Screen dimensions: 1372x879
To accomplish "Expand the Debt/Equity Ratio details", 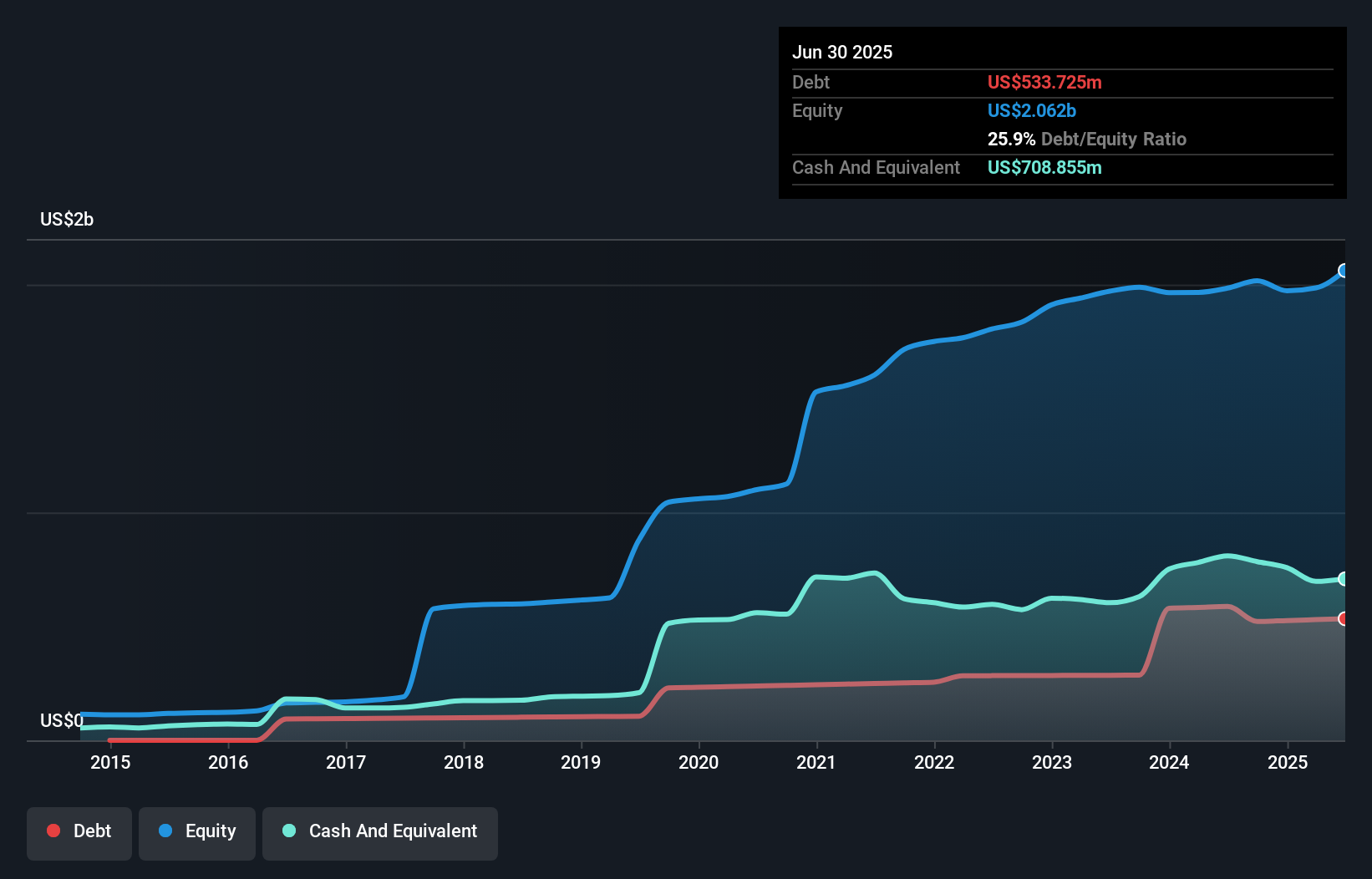I will 1087,139.
